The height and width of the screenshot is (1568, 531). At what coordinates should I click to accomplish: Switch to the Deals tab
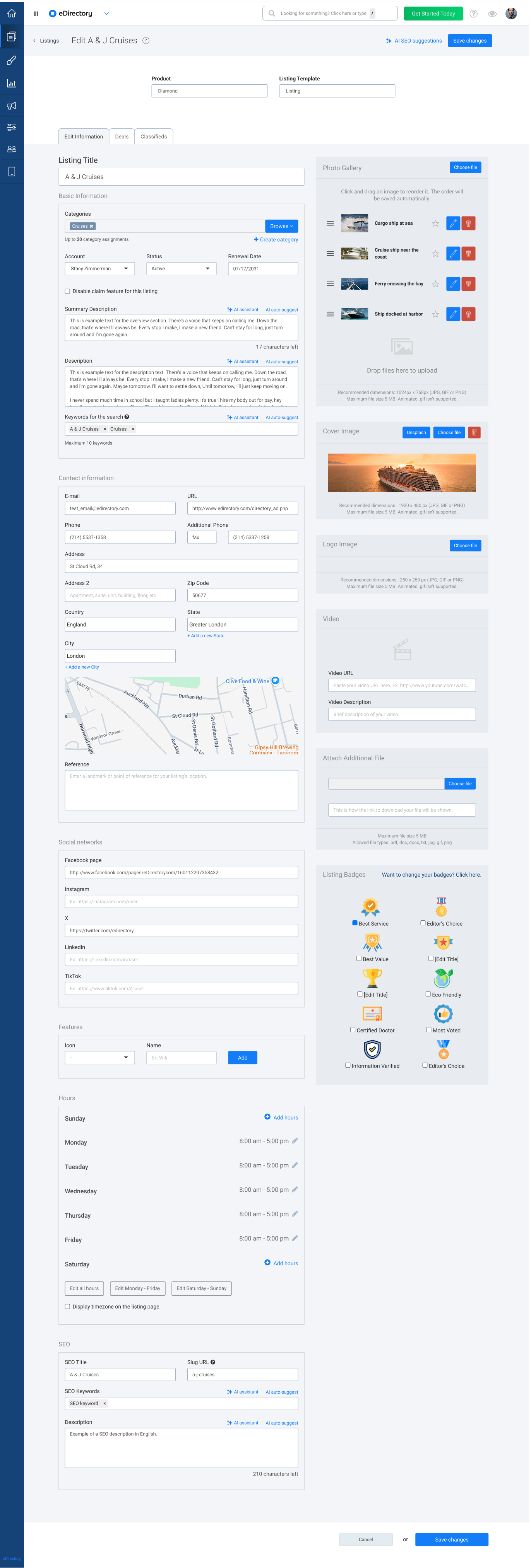coord(122,136)
